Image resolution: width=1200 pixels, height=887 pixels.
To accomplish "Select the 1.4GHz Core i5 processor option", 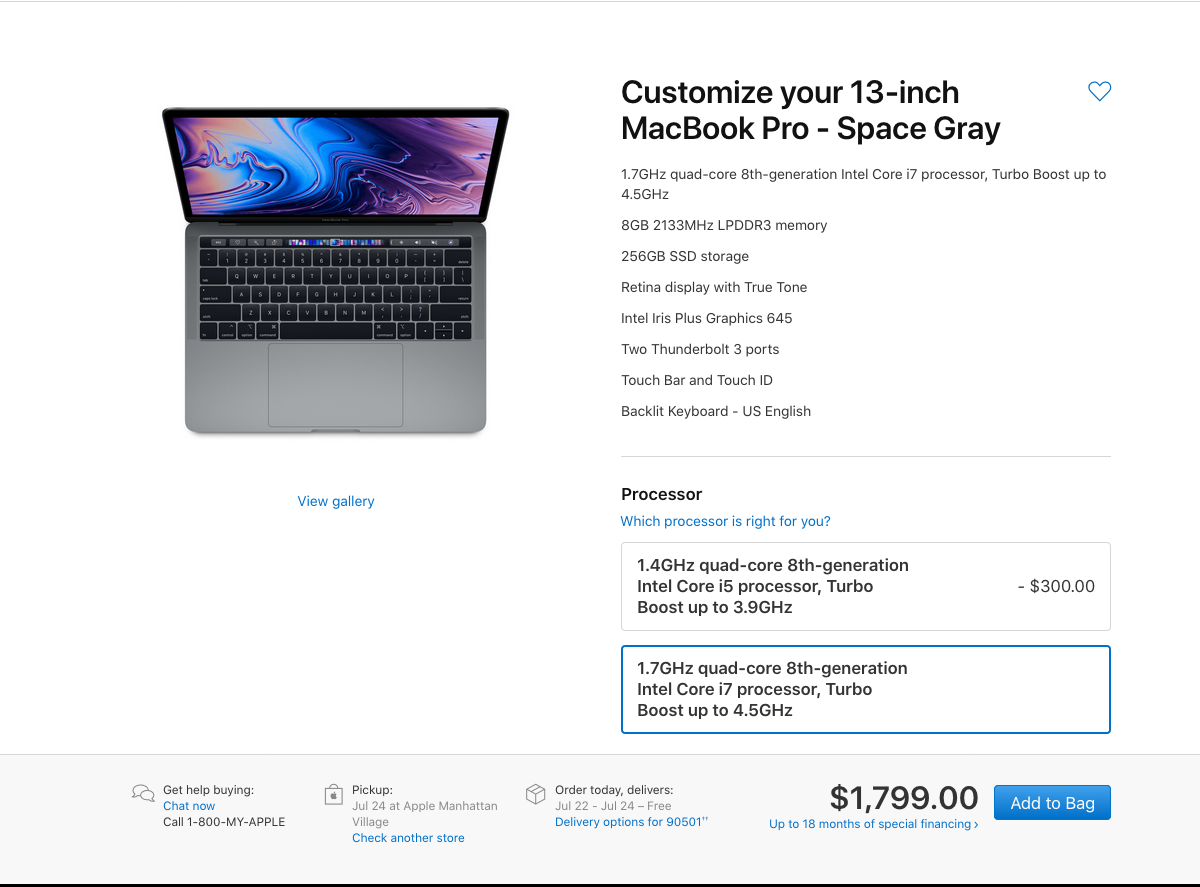I will (x=865, y=586).
